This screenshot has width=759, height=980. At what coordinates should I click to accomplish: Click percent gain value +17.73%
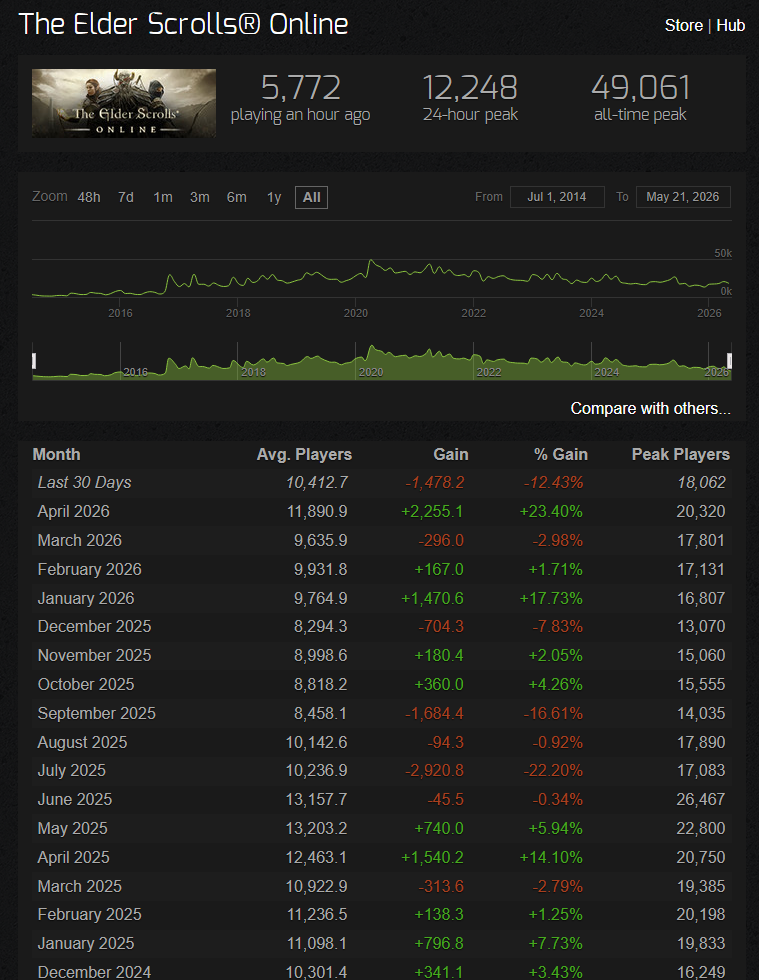[x=551, y=598]
